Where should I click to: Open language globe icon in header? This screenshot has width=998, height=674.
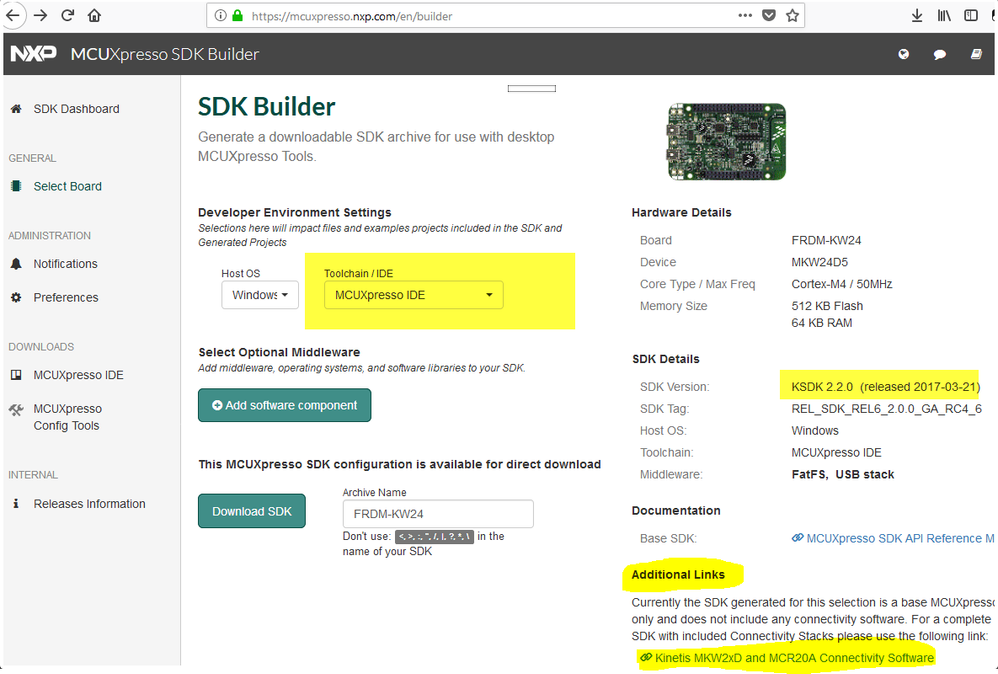(x=904, y=54)
